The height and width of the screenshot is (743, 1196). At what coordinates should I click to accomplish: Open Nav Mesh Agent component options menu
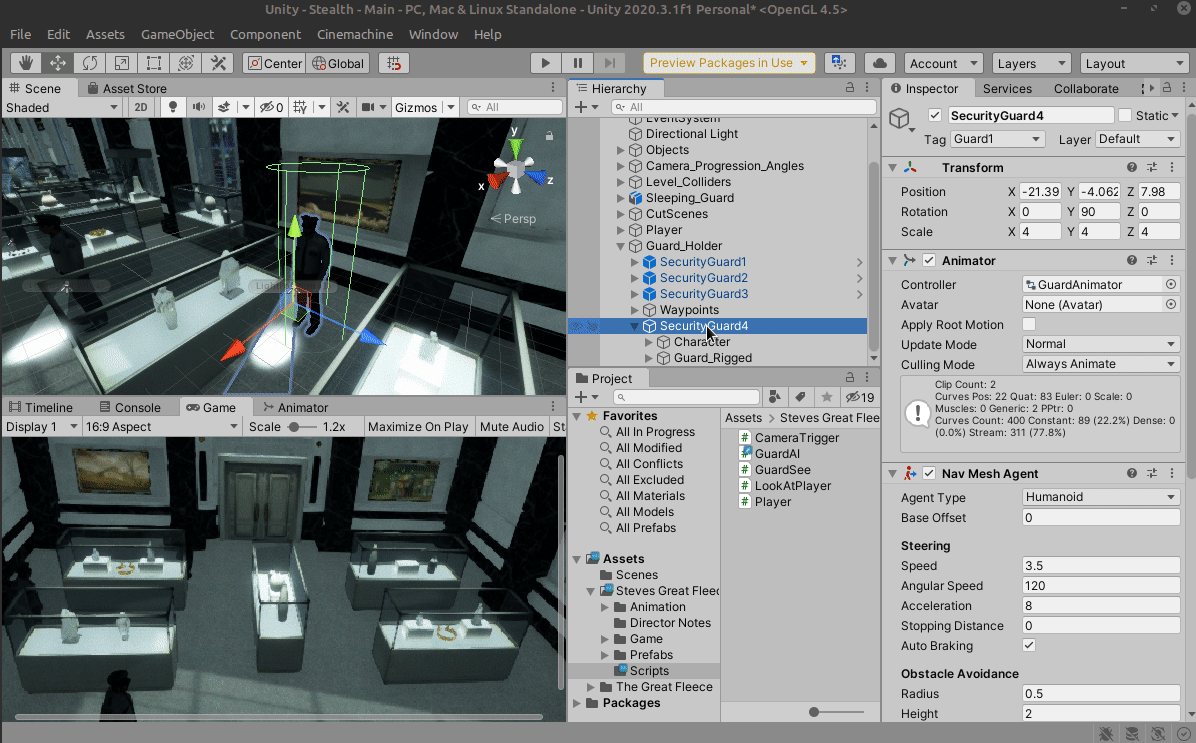tap(1172, 474)
